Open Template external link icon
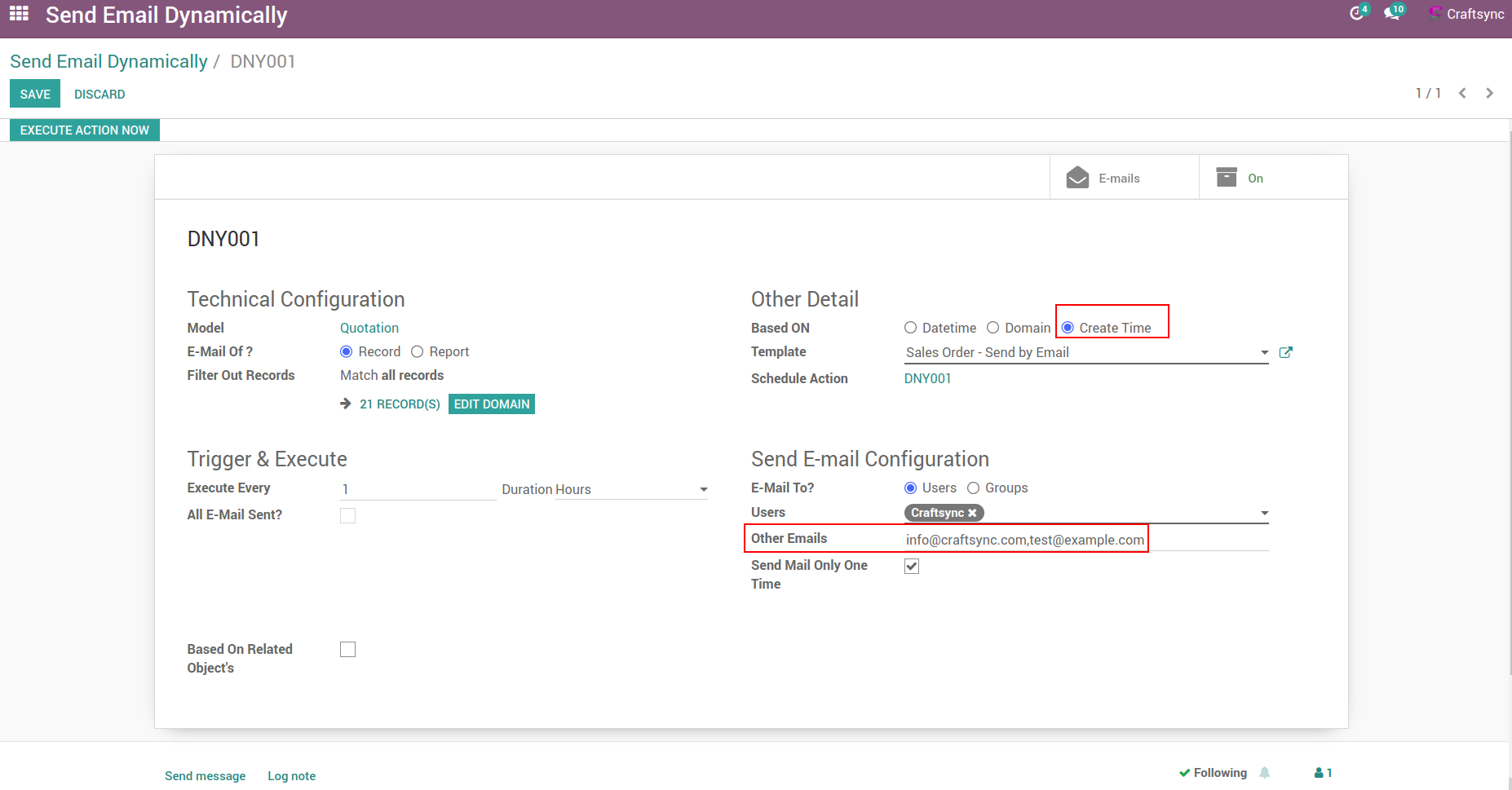The height and width of the screenshot is (790, 1512). point(1285,352)
